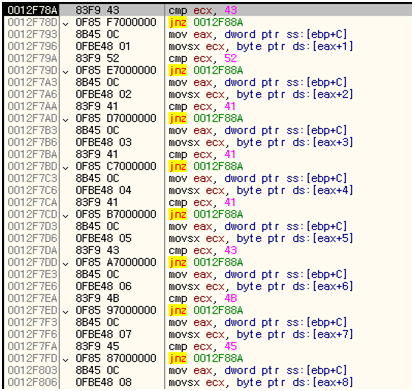
Task: Select bytes 83F9 4B
Action: (x=97, y=298)
